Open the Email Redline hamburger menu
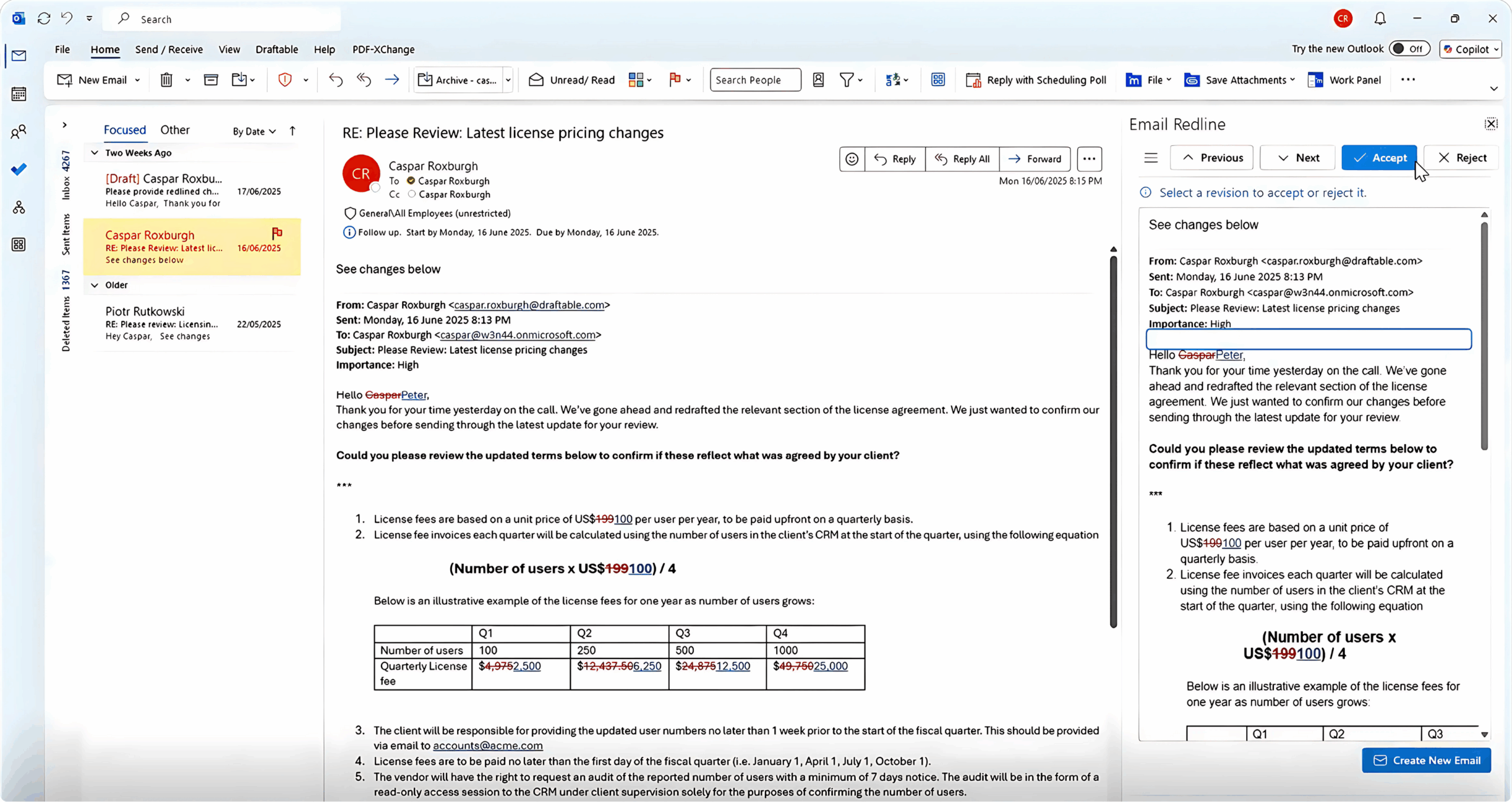The height and width of the screenshot is (802, 1512). click(x=1151, y=158)
